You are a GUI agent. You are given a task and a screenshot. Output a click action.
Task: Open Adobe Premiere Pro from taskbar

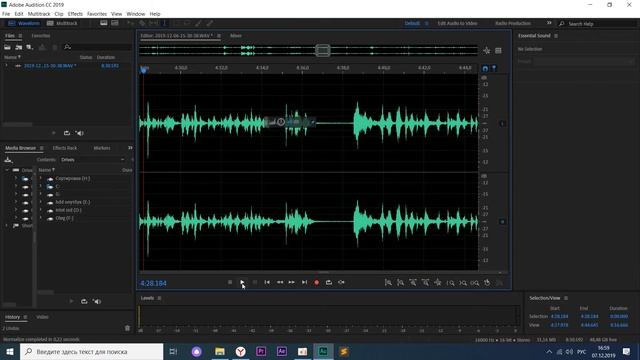tap(261, 351)
